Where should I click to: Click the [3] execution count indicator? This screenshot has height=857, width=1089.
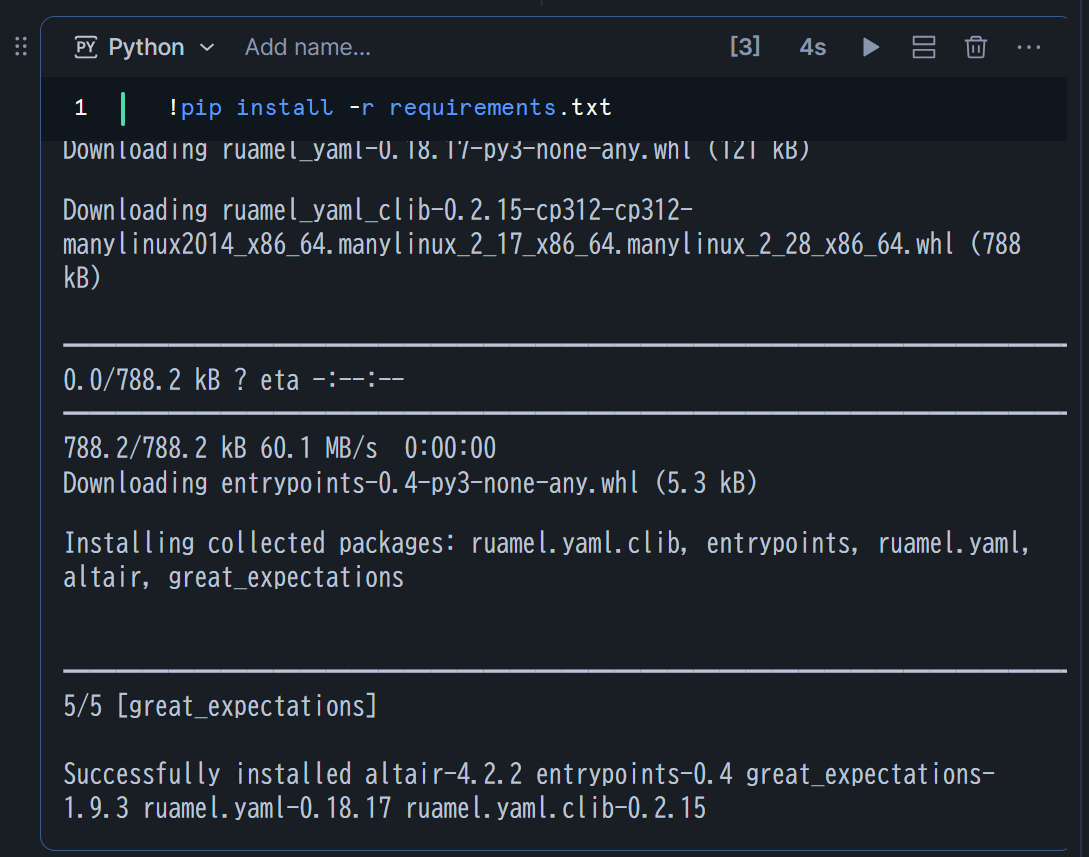(745, 47)
